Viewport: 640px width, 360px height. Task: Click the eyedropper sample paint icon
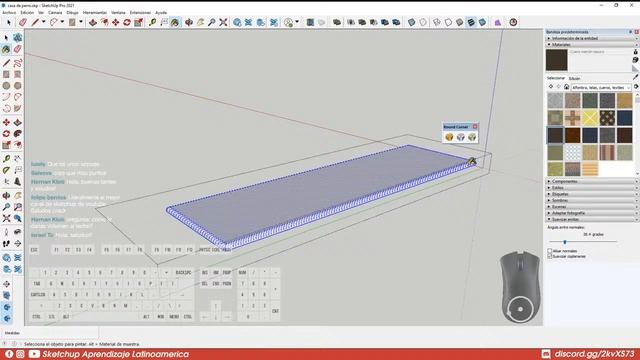[636, 76]
